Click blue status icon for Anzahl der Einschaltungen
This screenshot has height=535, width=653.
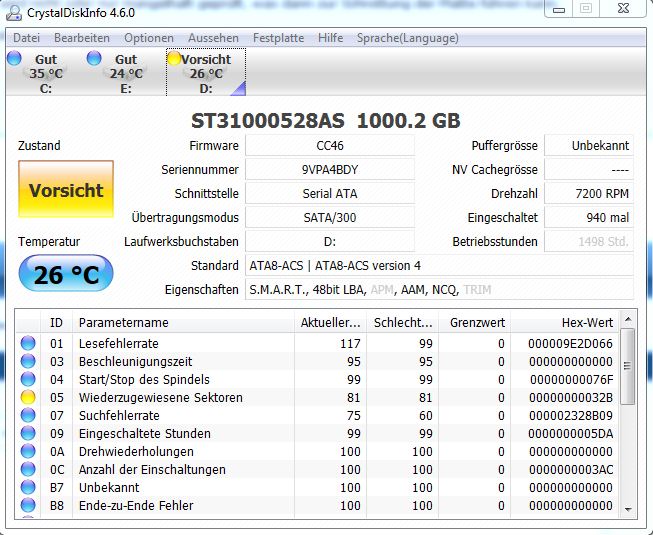click(28, 469)
